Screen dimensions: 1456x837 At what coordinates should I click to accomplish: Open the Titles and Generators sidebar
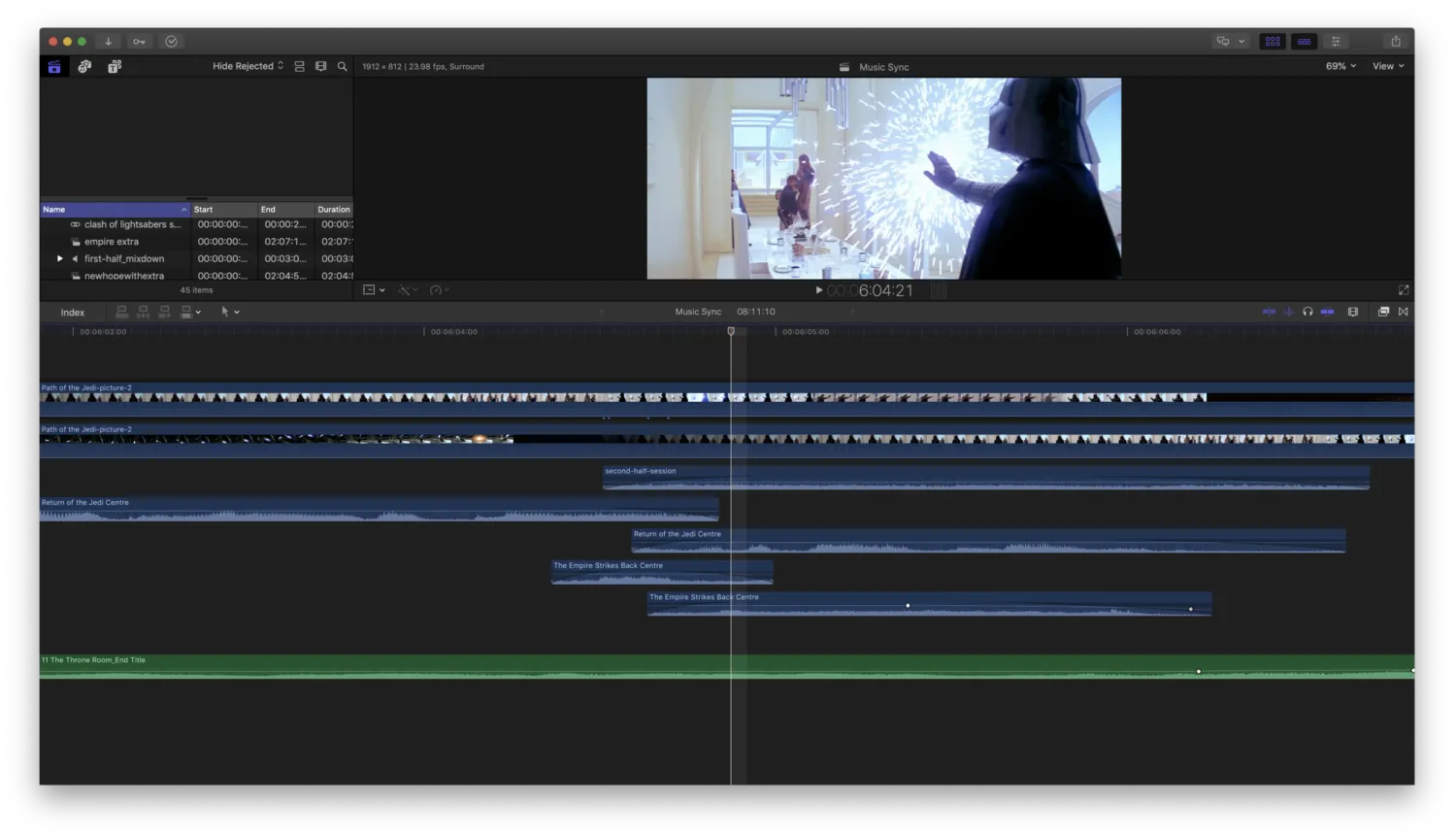coord(115,66)
